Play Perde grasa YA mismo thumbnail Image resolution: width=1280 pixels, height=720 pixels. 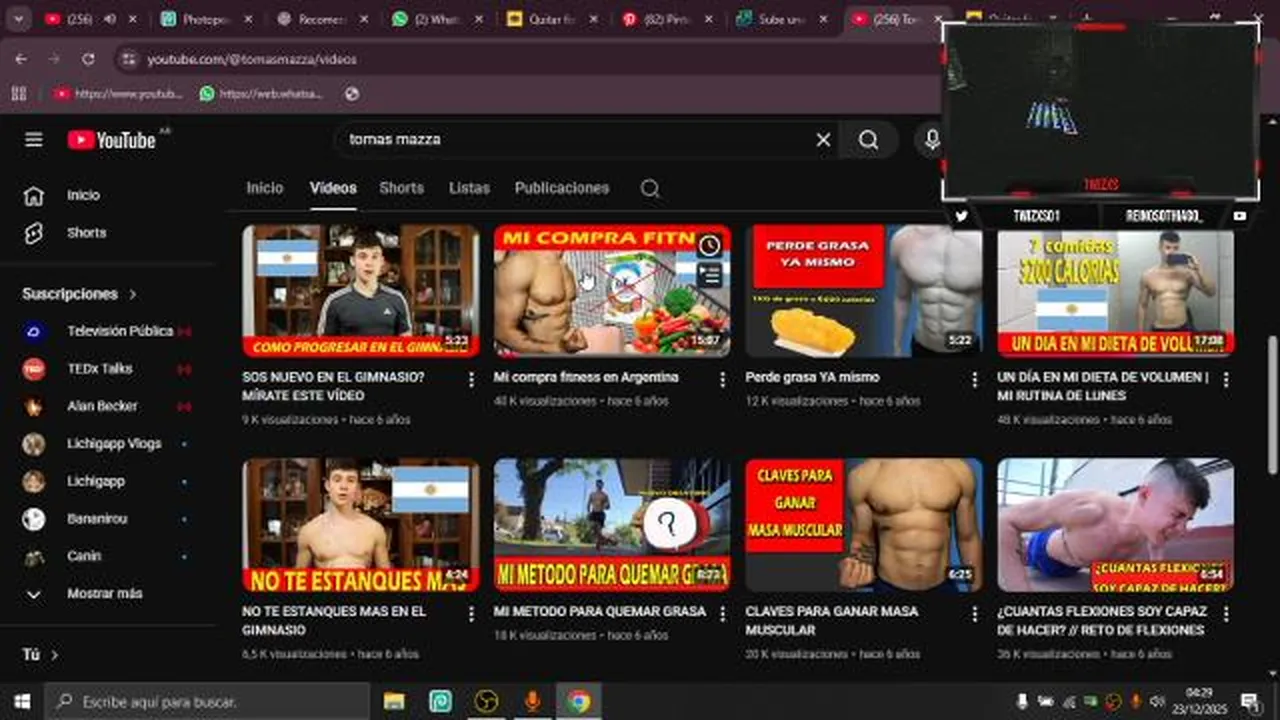pos(863,290)
